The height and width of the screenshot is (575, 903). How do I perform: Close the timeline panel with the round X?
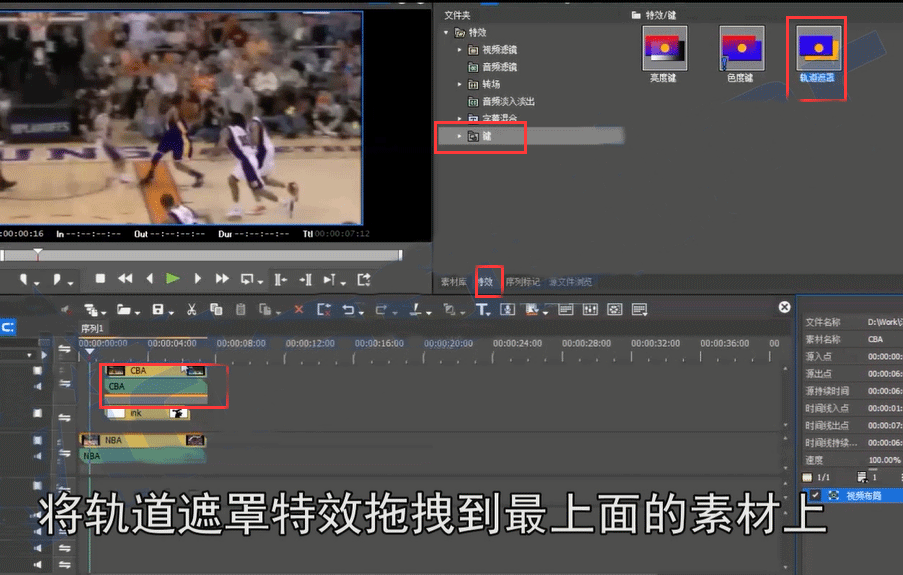[784, 307]
